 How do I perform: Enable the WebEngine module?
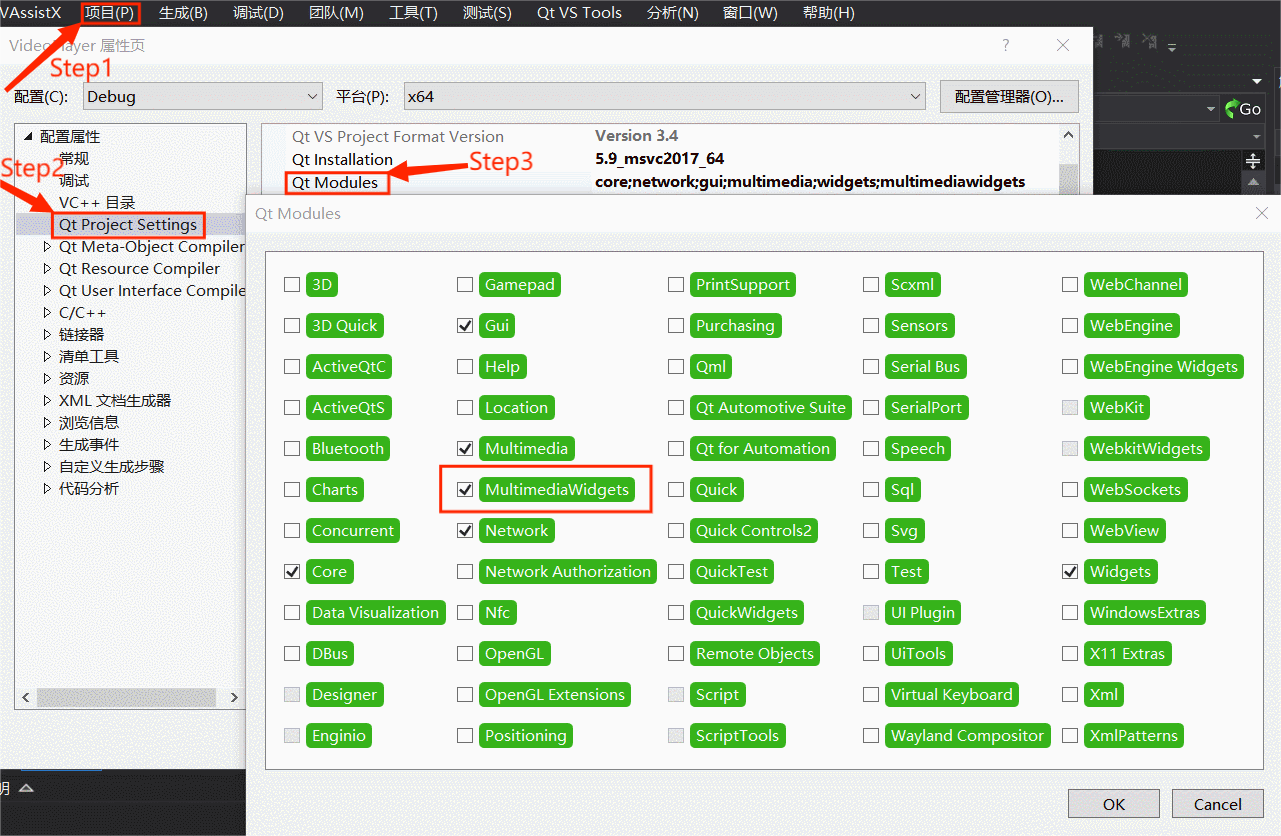(1070, 325)
